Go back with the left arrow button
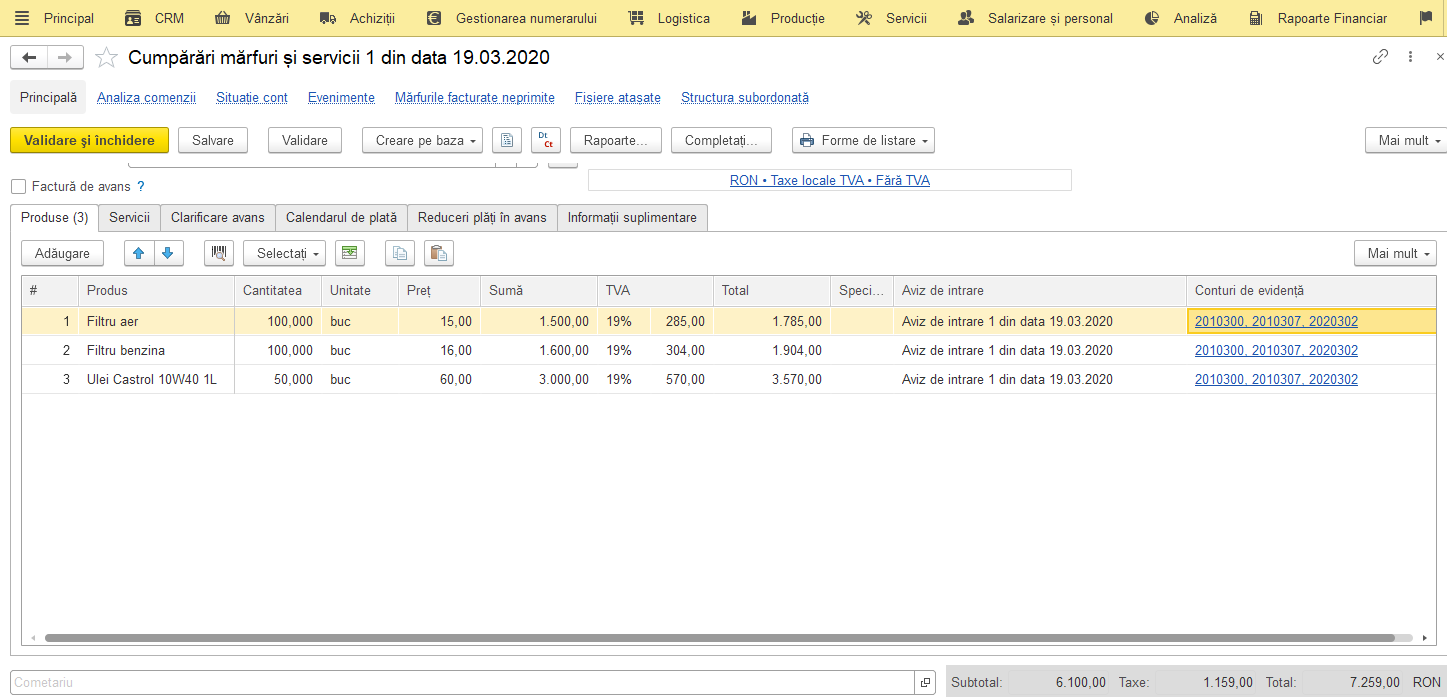 (x=29, y=58)
